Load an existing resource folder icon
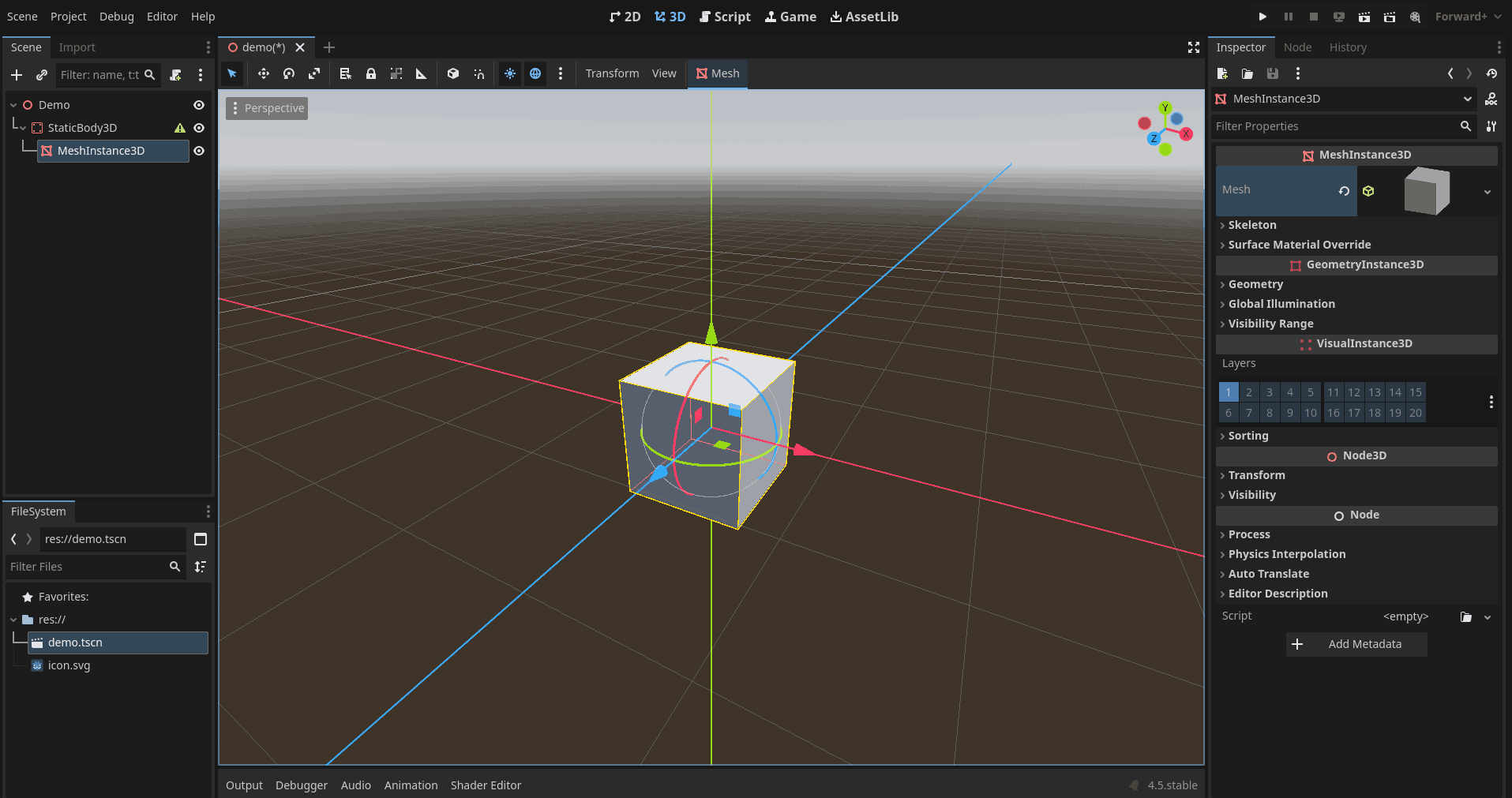The width and height of the screenshot is (1512, 798). click(x=1247, y=73)
